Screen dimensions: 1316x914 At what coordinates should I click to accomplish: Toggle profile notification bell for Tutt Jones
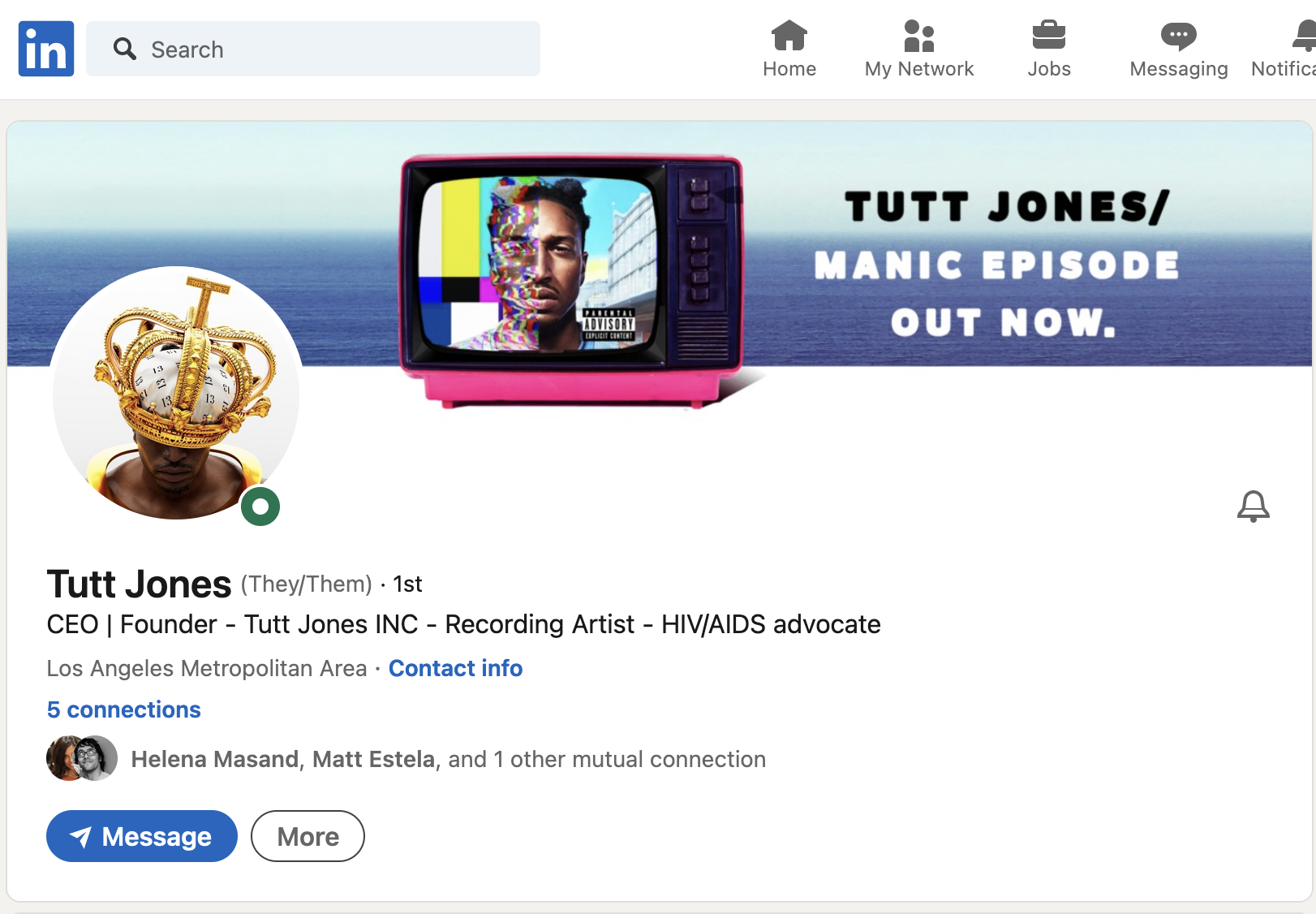pyautogui.click(x=1254, y=507)
